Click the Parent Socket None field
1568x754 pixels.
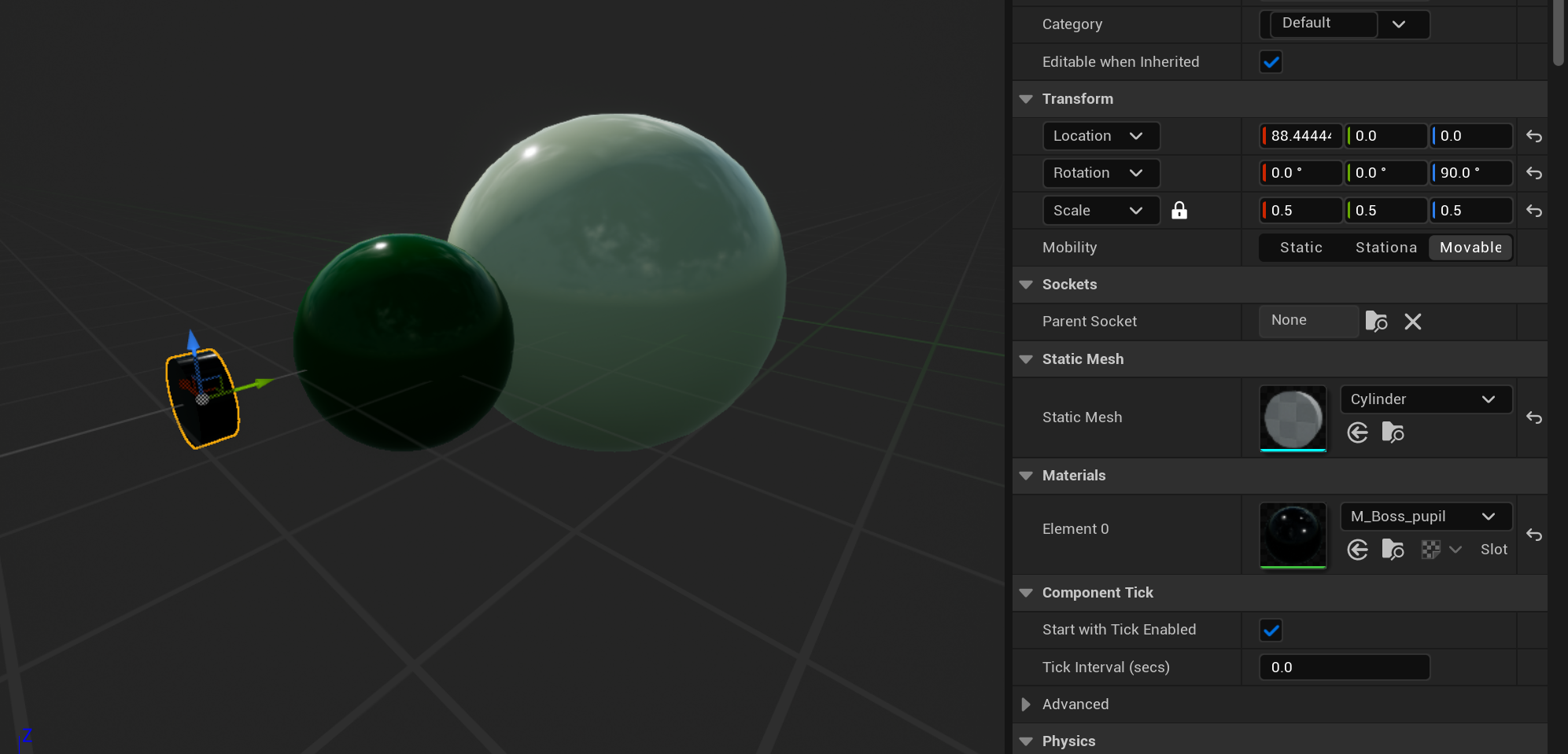coord(1308,321)
